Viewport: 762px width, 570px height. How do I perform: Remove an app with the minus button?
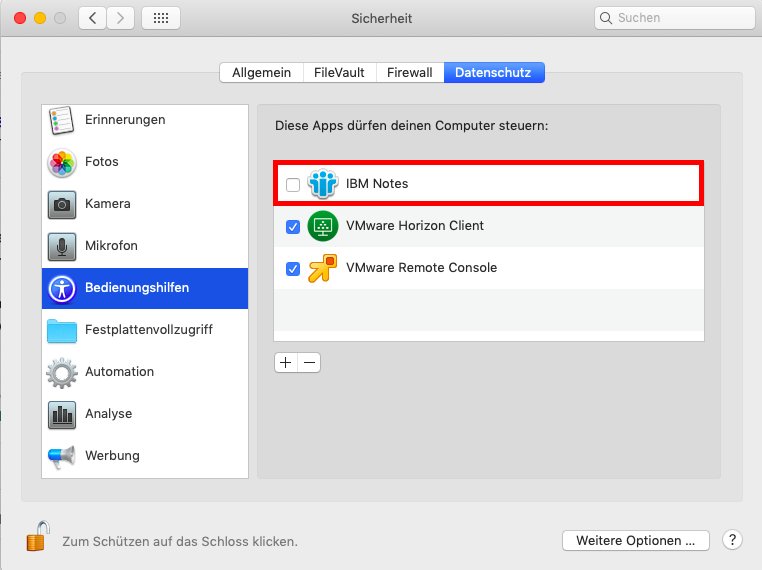[x=310, y=363]
